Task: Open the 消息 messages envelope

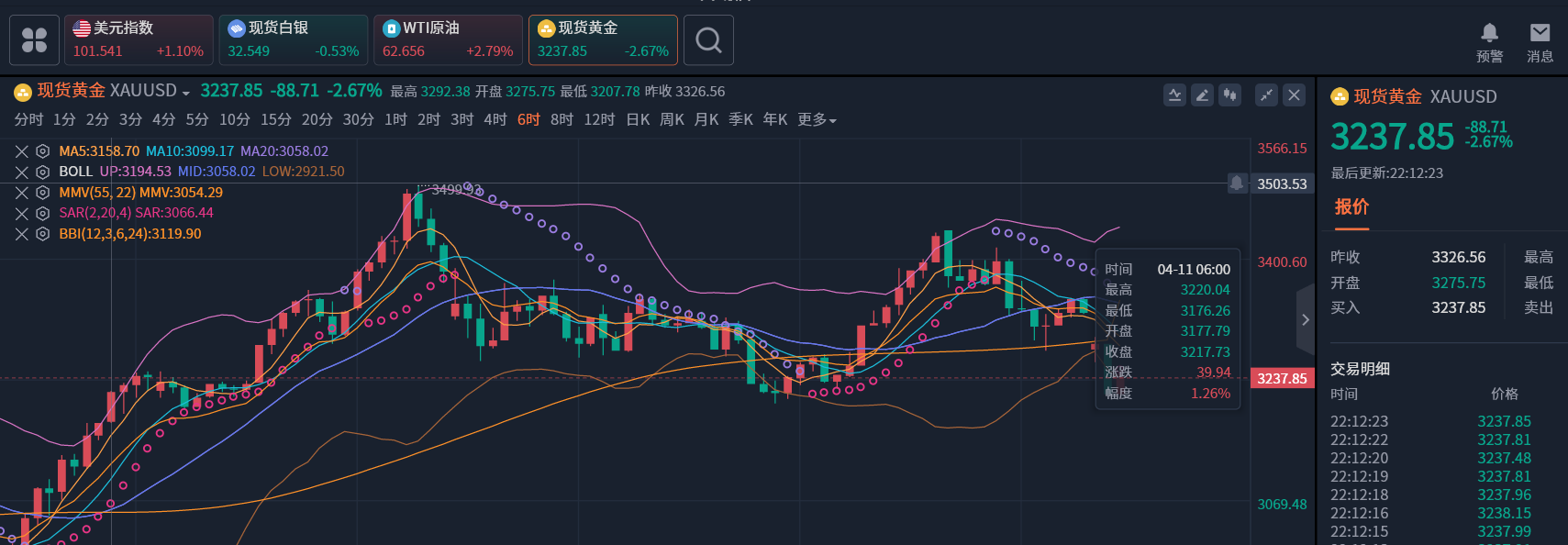Action: (x=1540, y=42)
